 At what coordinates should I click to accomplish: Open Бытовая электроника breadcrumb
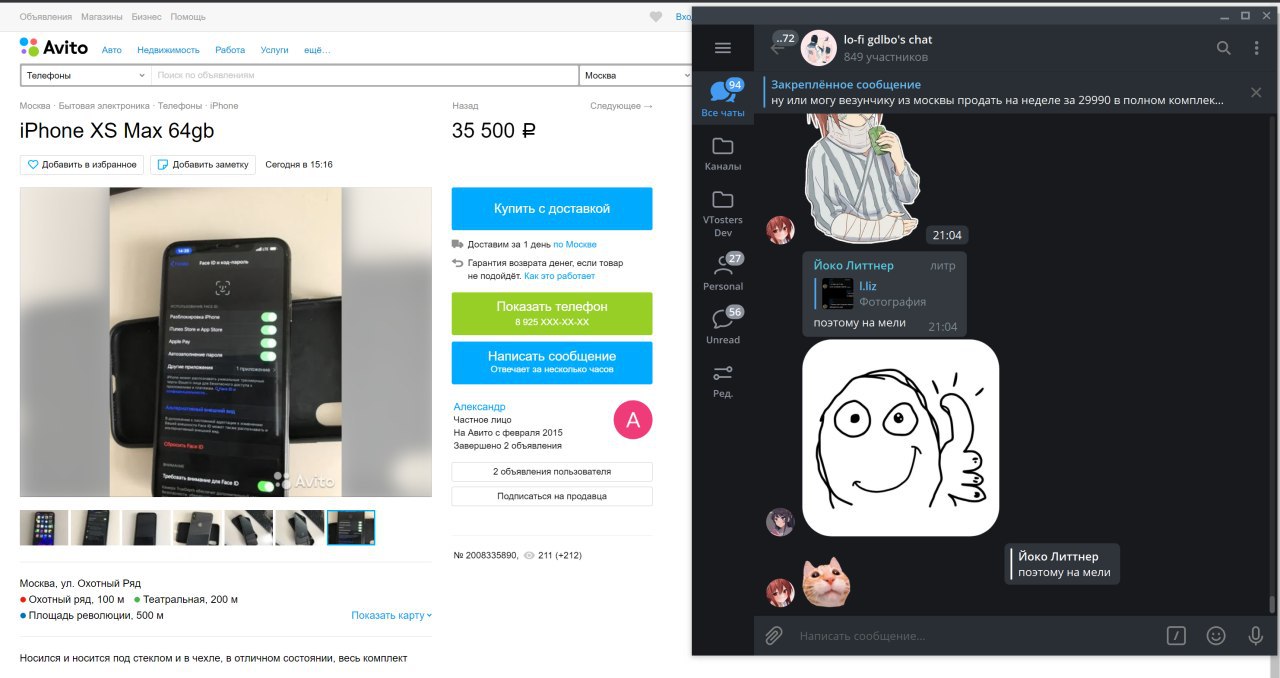(x=104, y=106)
